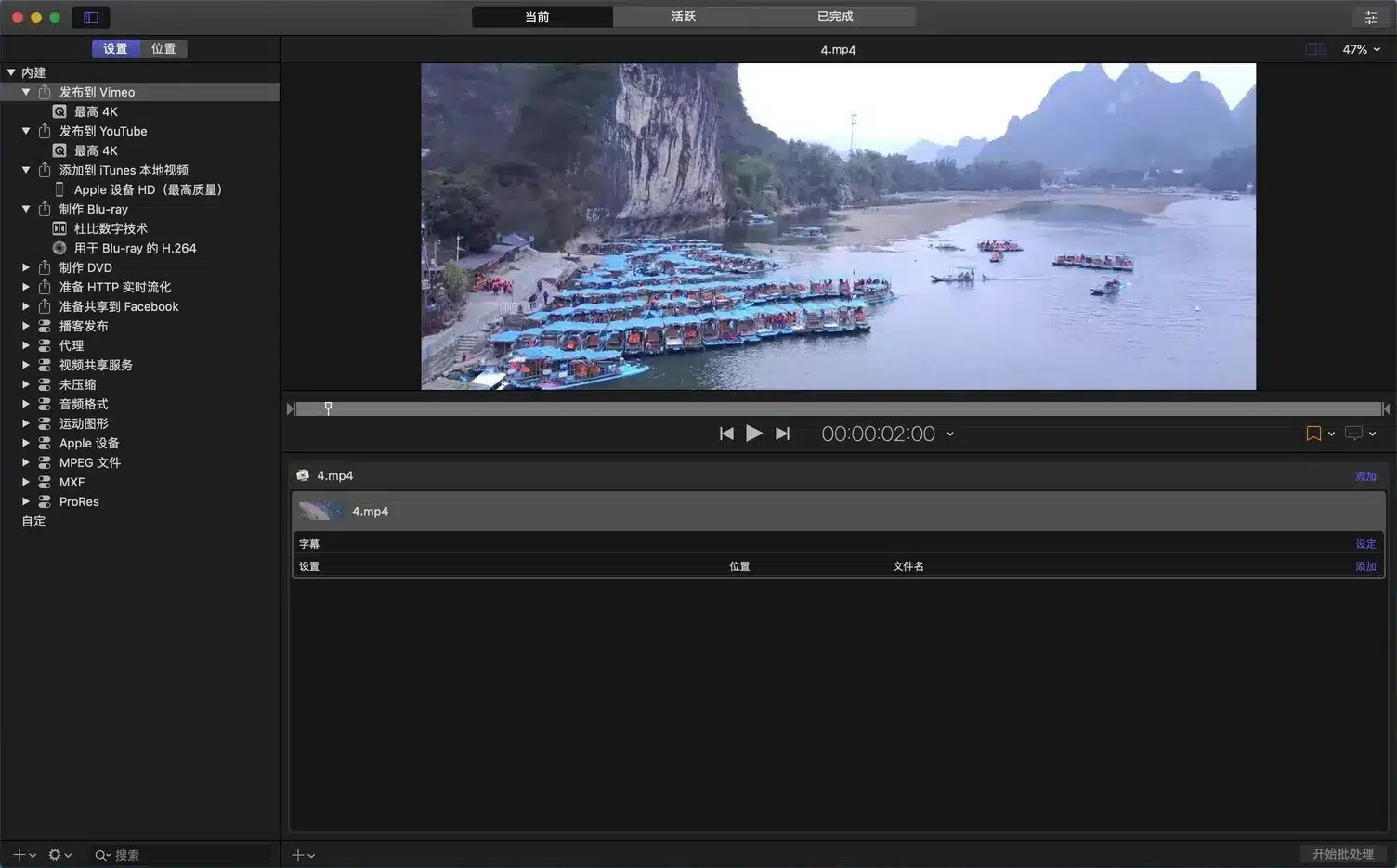Screen dimensions: 1397x868
Task: Expand the 制作 DVD preset group
Action: (x=26, y=267)
